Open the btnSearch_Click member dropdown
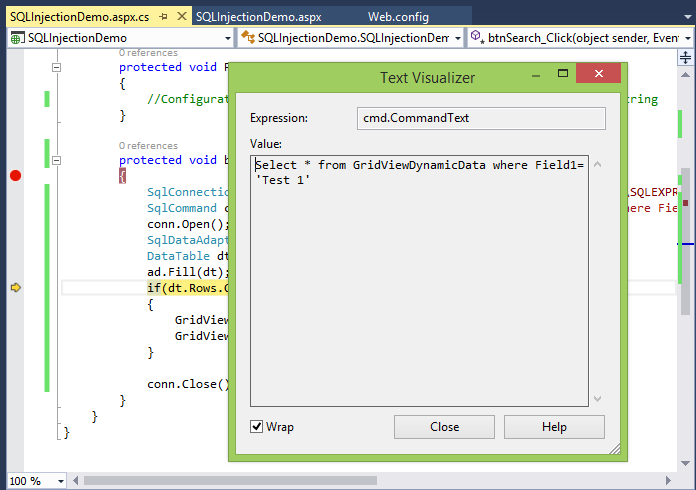Viewport: 696px width, 490px height. (x=688, y=38)
